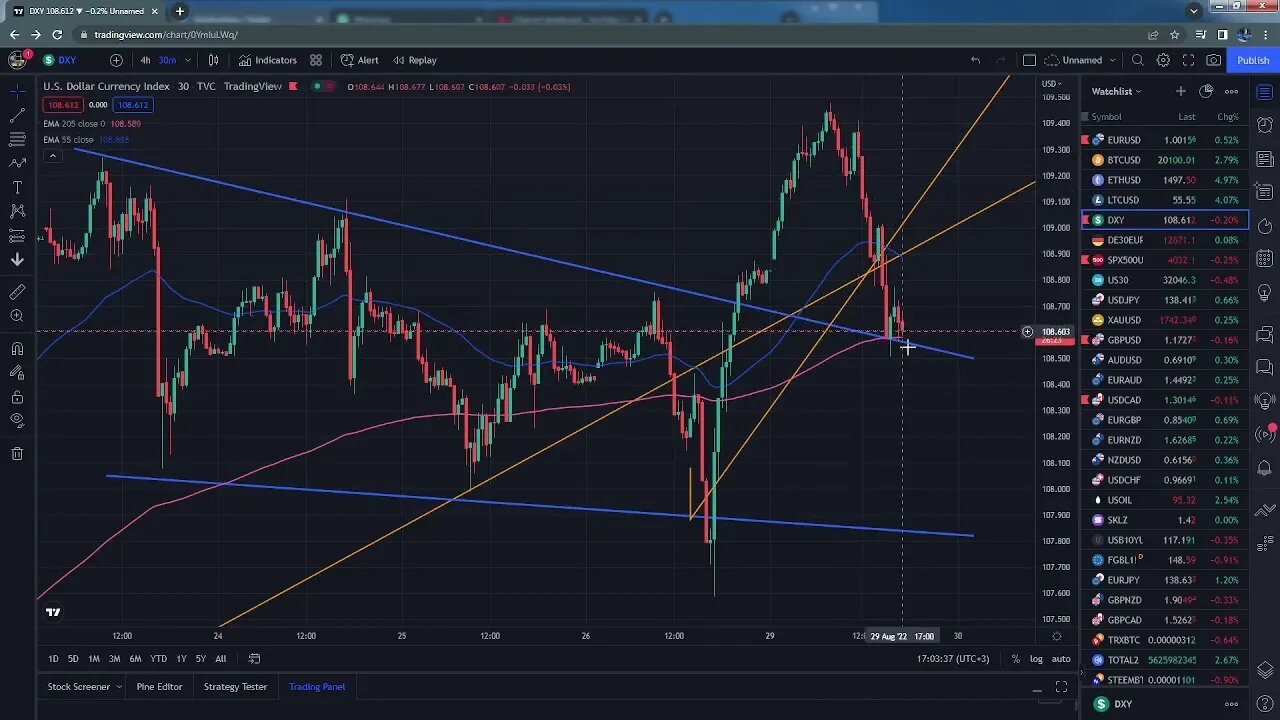Click the blue Publish button
The height and width of the screenshot is (720, 1280).
[1253, 60]
